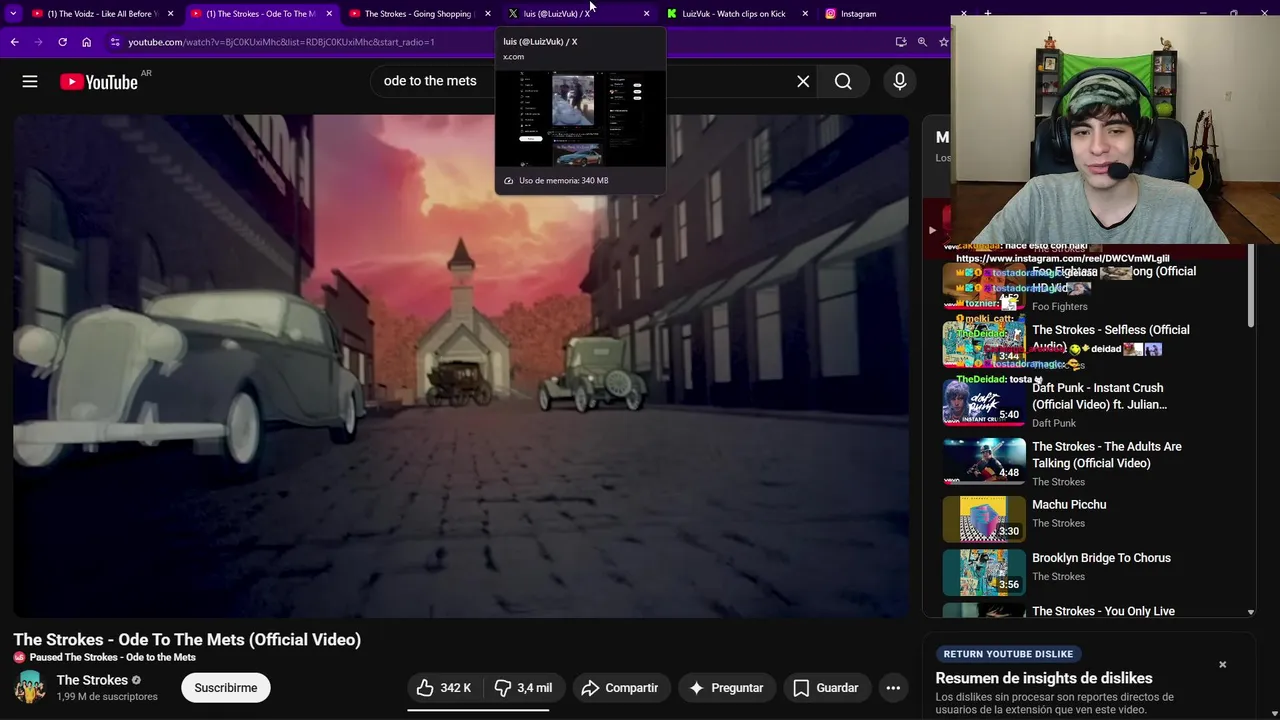Close the Strokes - Going Shopping tab
The image size is (1280, 720).
point(488,14)
